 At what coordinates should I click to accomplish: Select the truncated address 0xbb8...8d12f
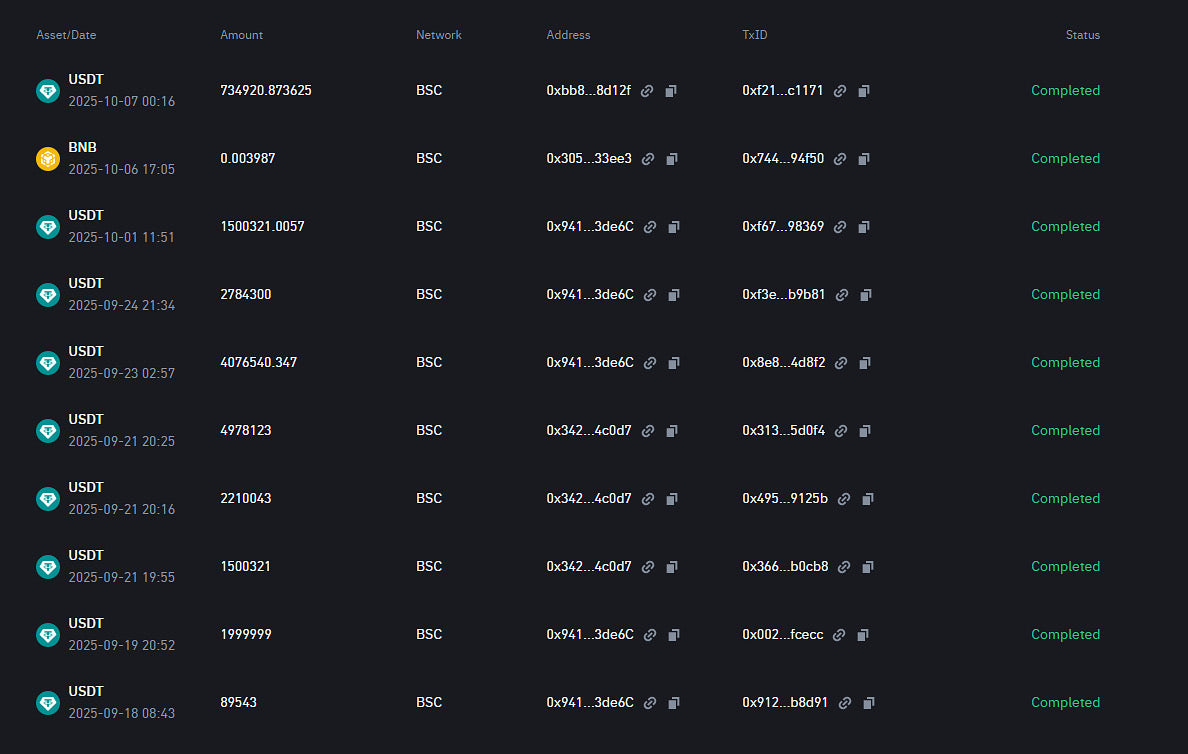(588, 90)
